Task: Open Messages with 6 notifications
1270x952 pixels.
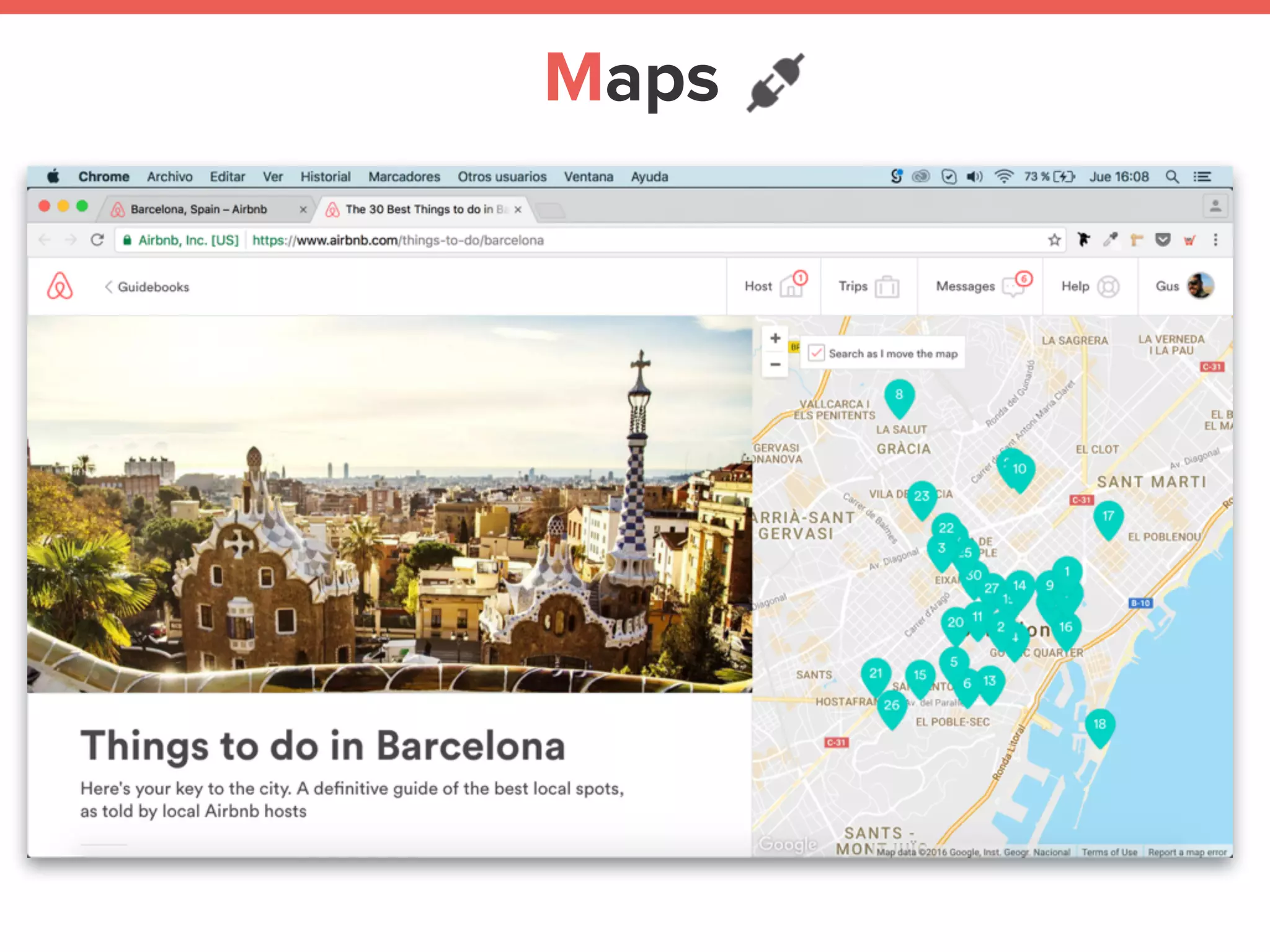Action: click(1013, 287)
